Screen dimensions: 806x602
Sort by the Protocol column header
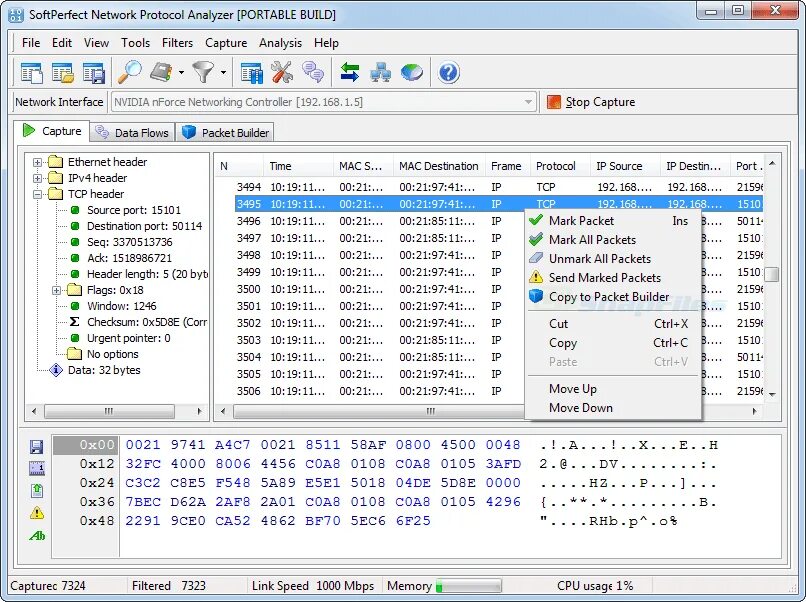(x=560, y=166)
